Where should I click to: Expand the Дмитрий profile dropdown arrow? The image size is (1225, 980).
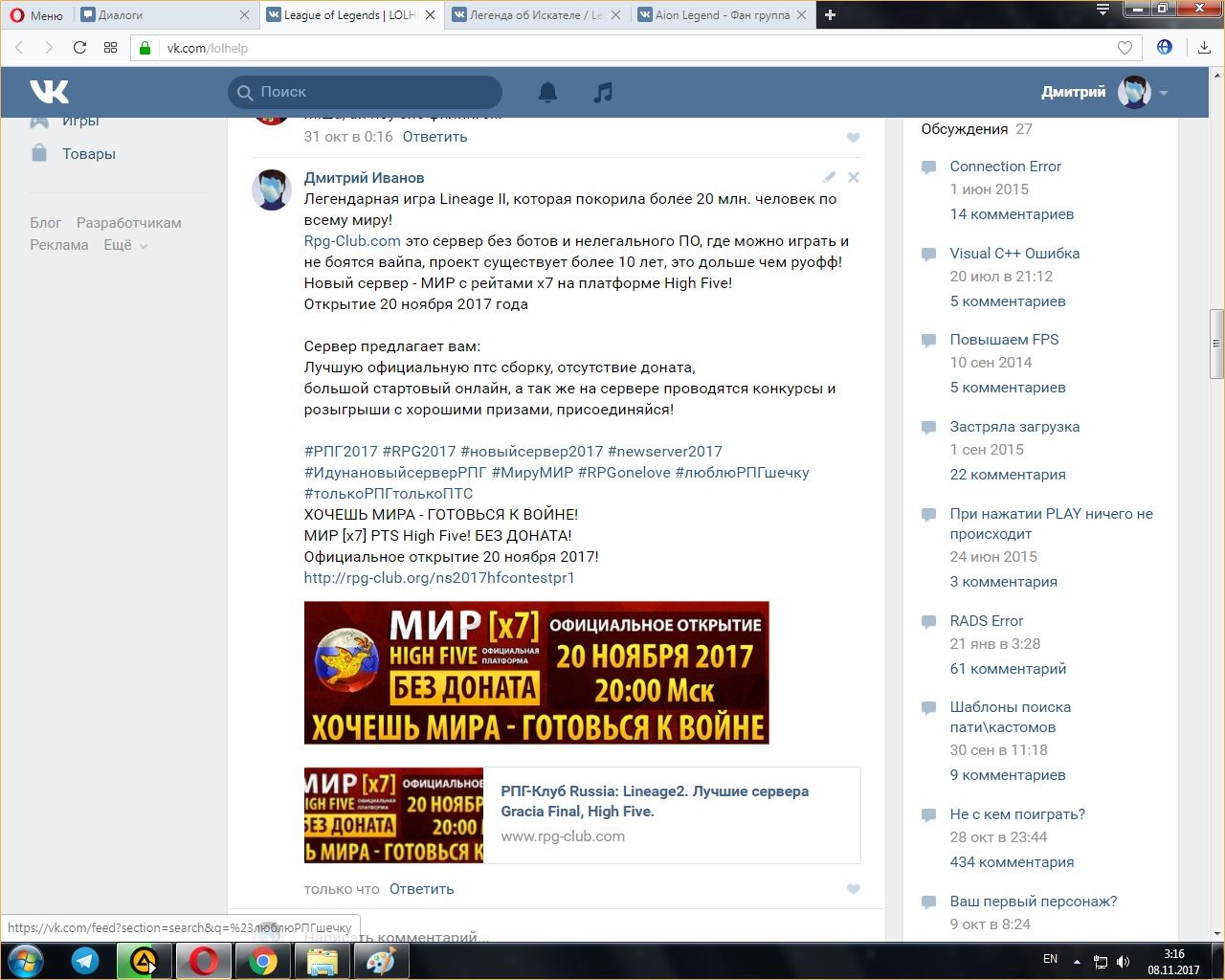(x=1164, y=93)
